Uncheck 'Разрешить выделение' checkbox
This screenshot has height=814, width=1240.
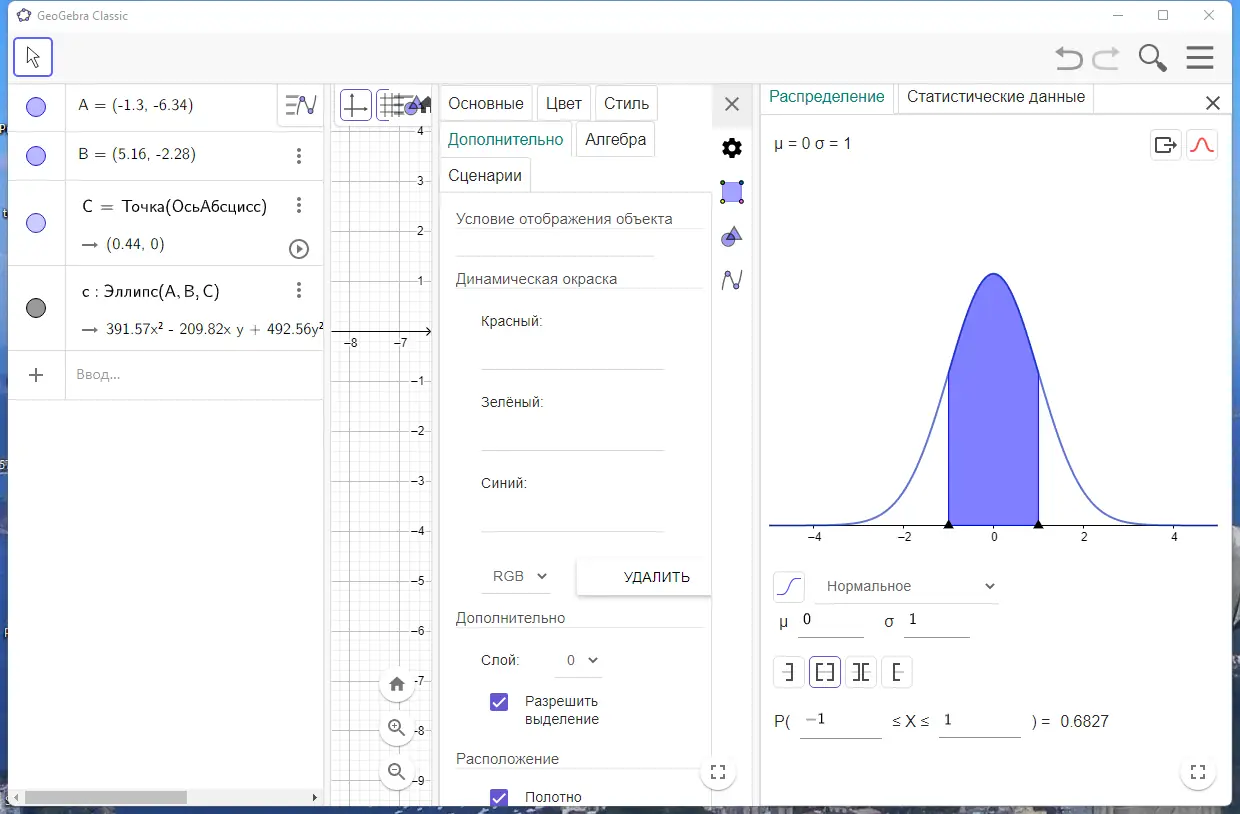(x=499, y=702)
